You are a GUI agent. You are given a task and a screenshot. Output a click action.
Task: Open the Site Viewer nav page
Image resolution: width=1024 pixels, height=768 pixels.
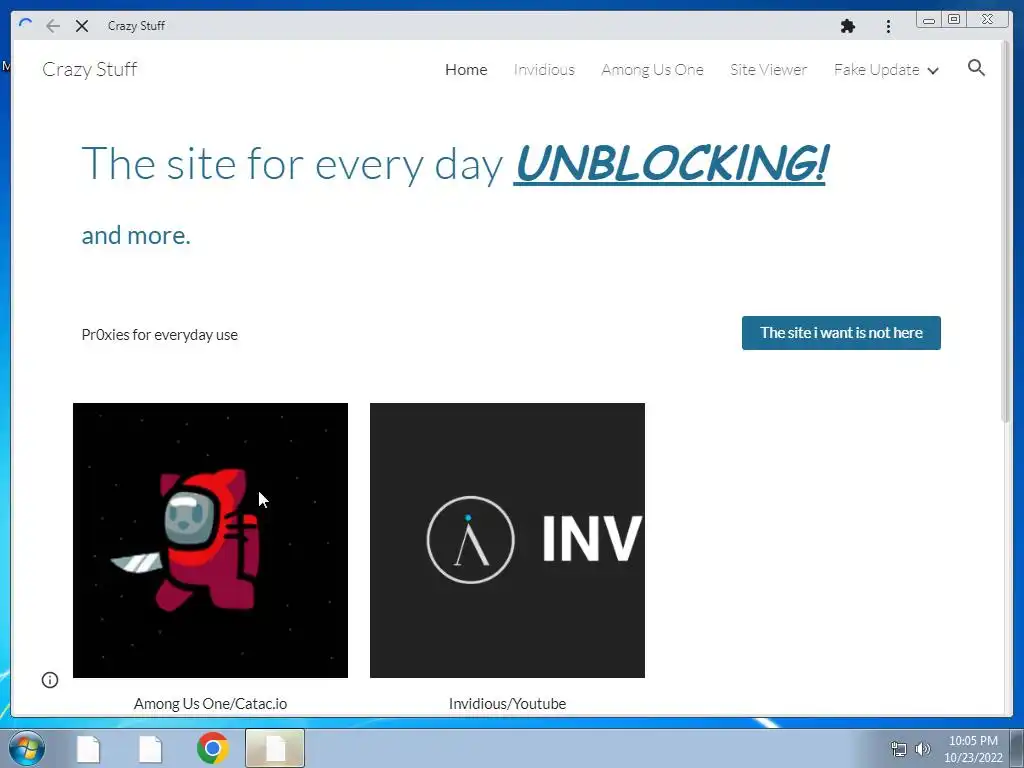click(x=769, y=69)
